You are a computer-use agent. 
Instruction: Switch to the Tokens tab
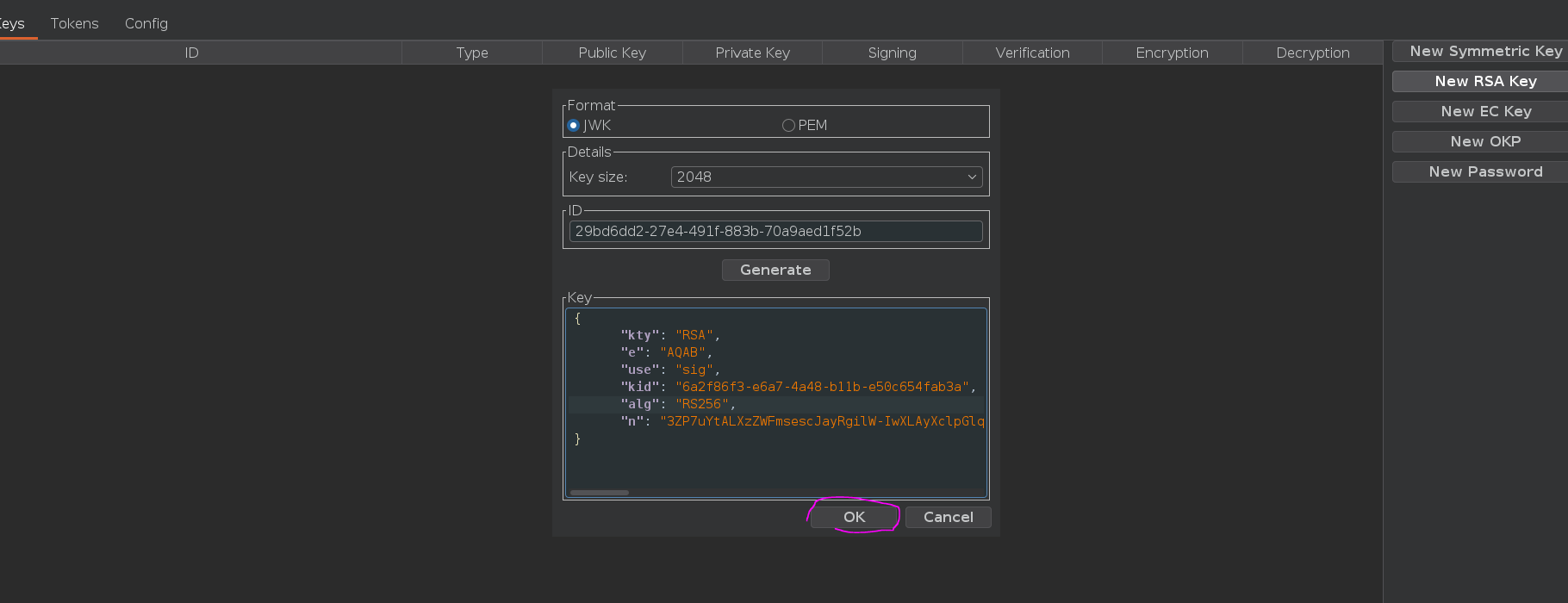(x=74, y=23)
